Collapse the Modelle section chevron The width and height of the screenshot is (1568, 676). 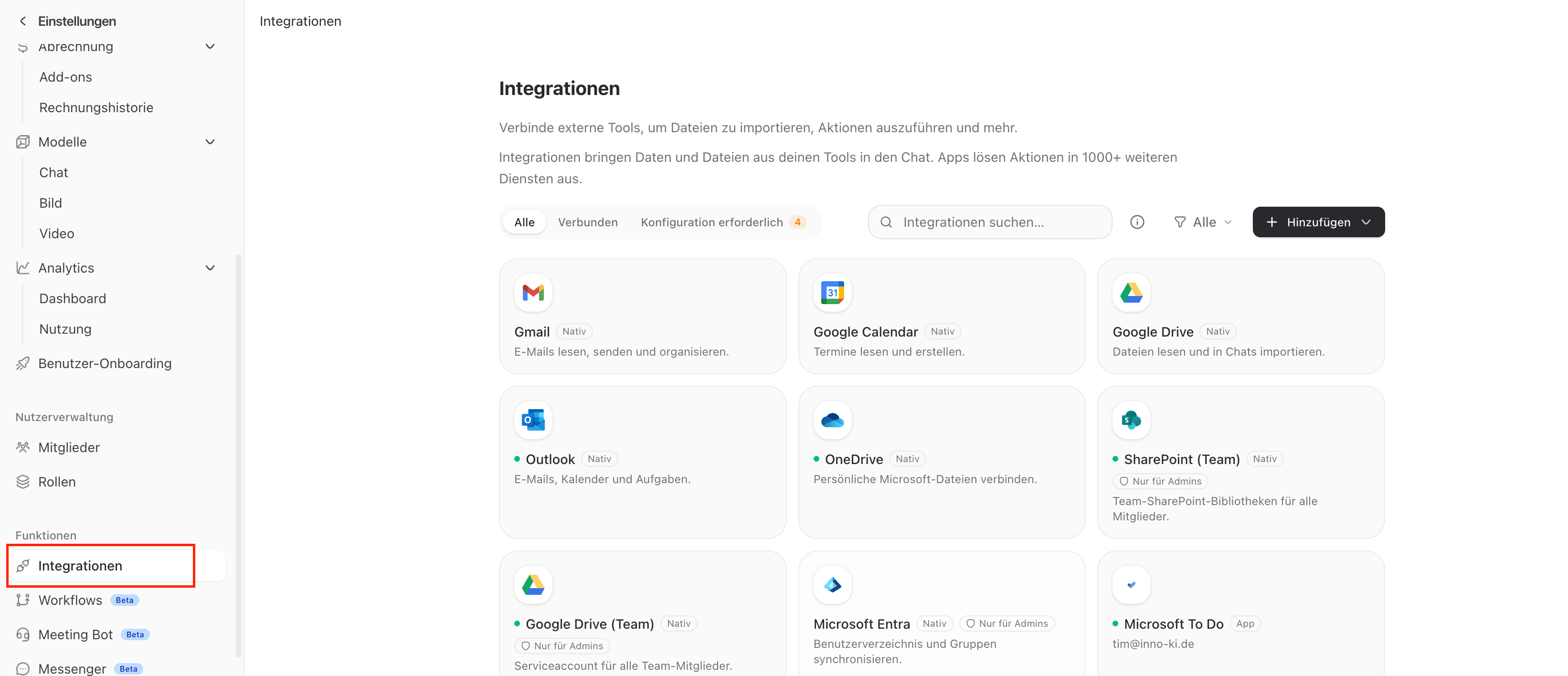(210, 142)
